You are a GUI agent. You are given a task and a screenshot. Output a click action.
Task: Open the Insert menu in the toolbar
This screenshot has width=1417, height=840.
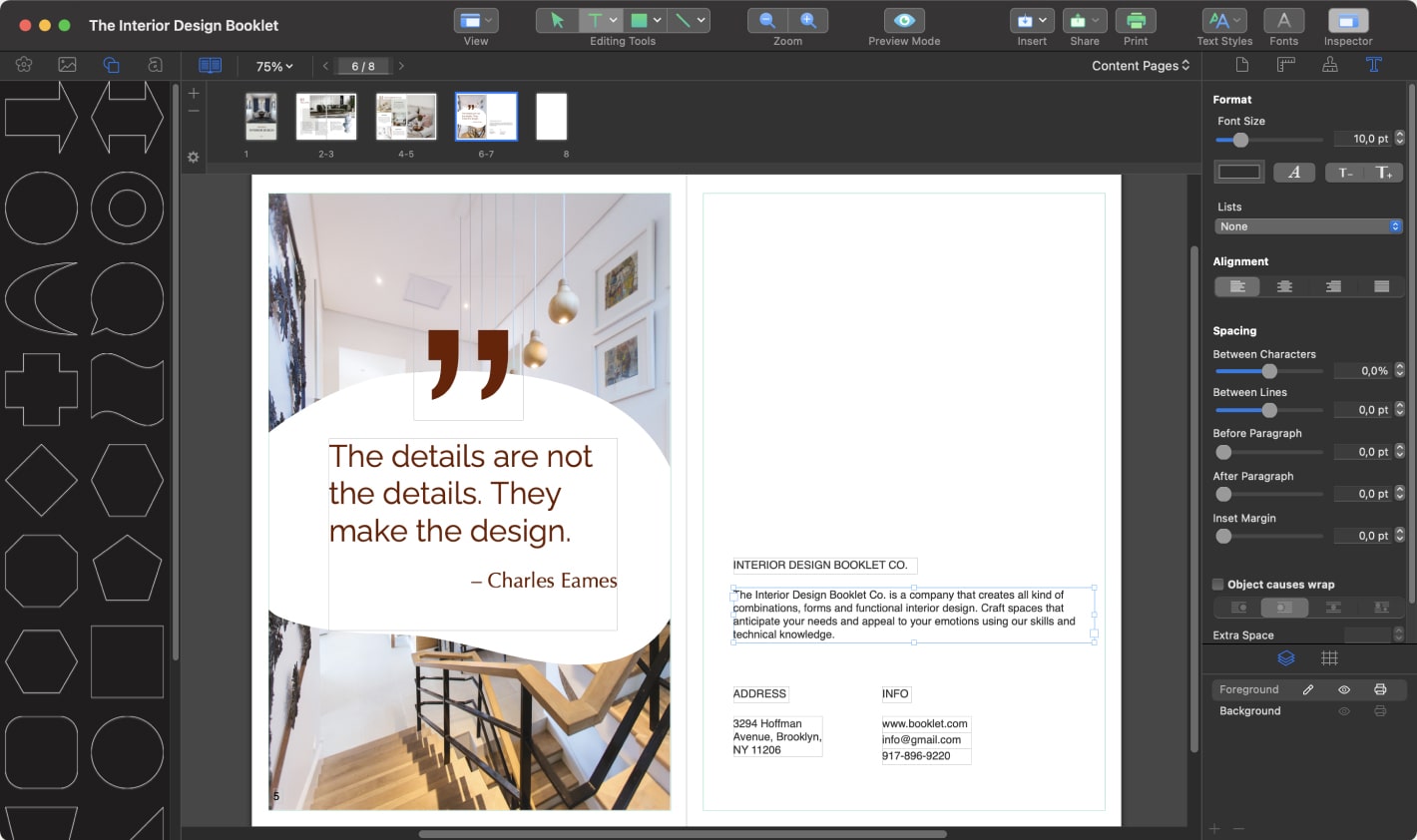1032,20
